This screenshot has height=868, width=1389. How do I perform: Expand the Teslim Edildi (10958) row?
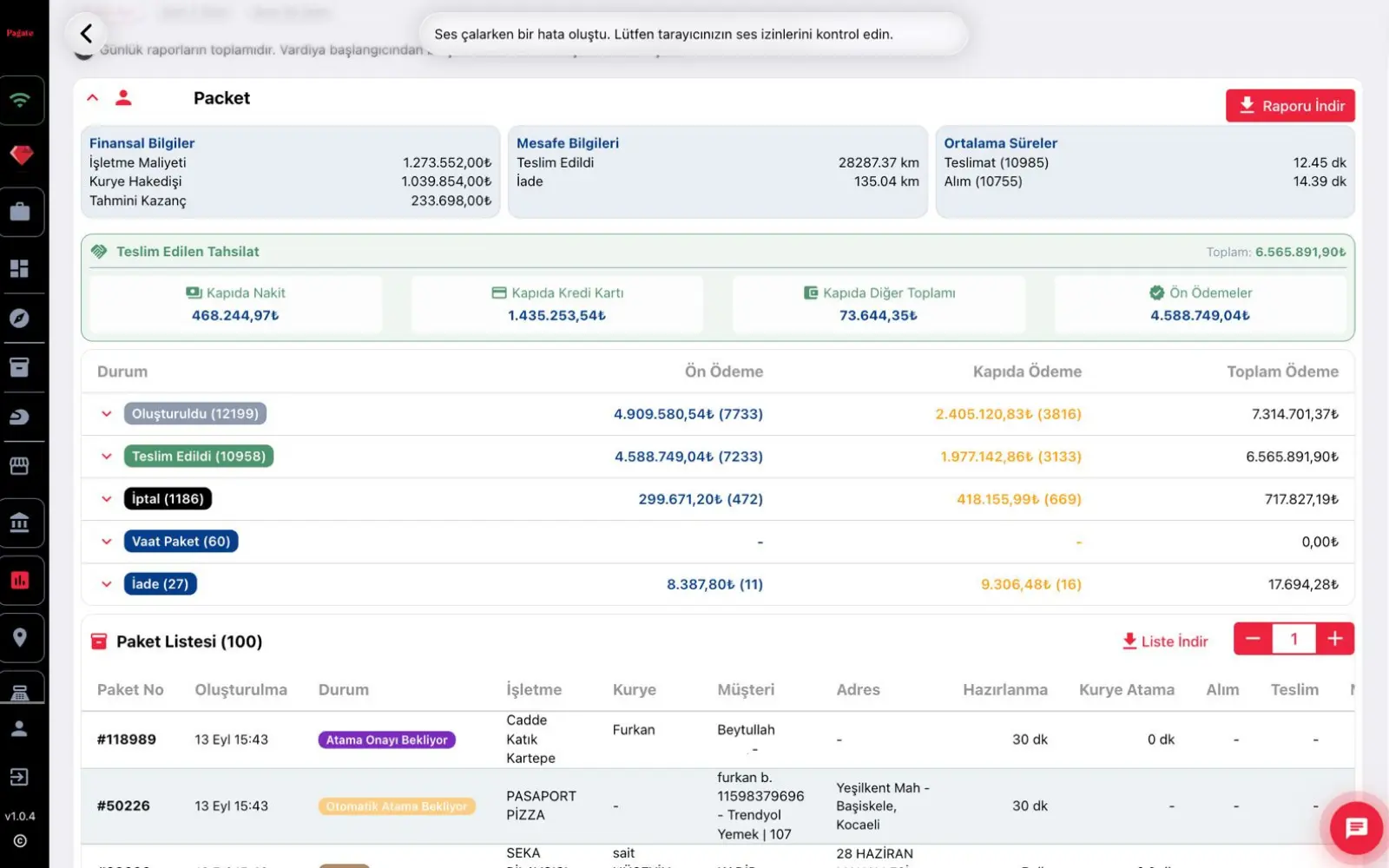[x=106, y=457]
